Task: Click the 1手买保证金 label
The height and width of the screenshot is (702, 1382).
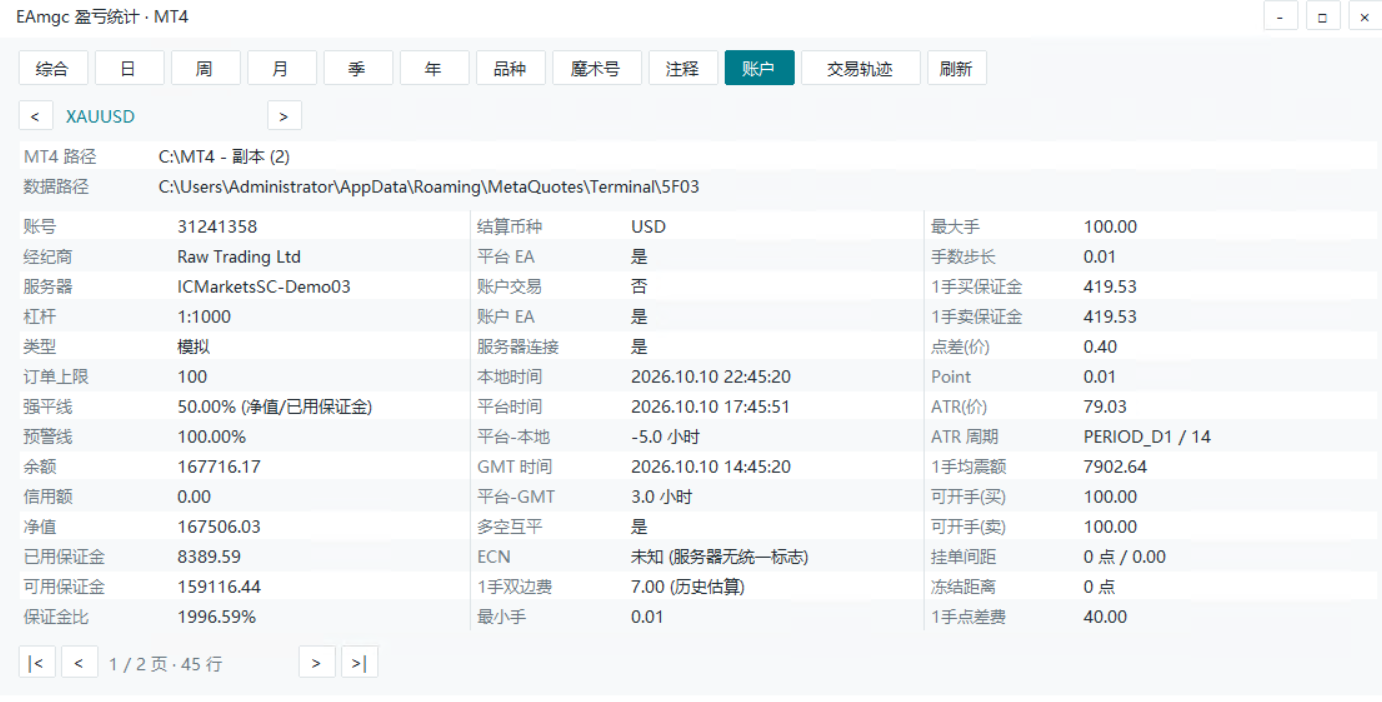Action: click(x=977, y=287)
